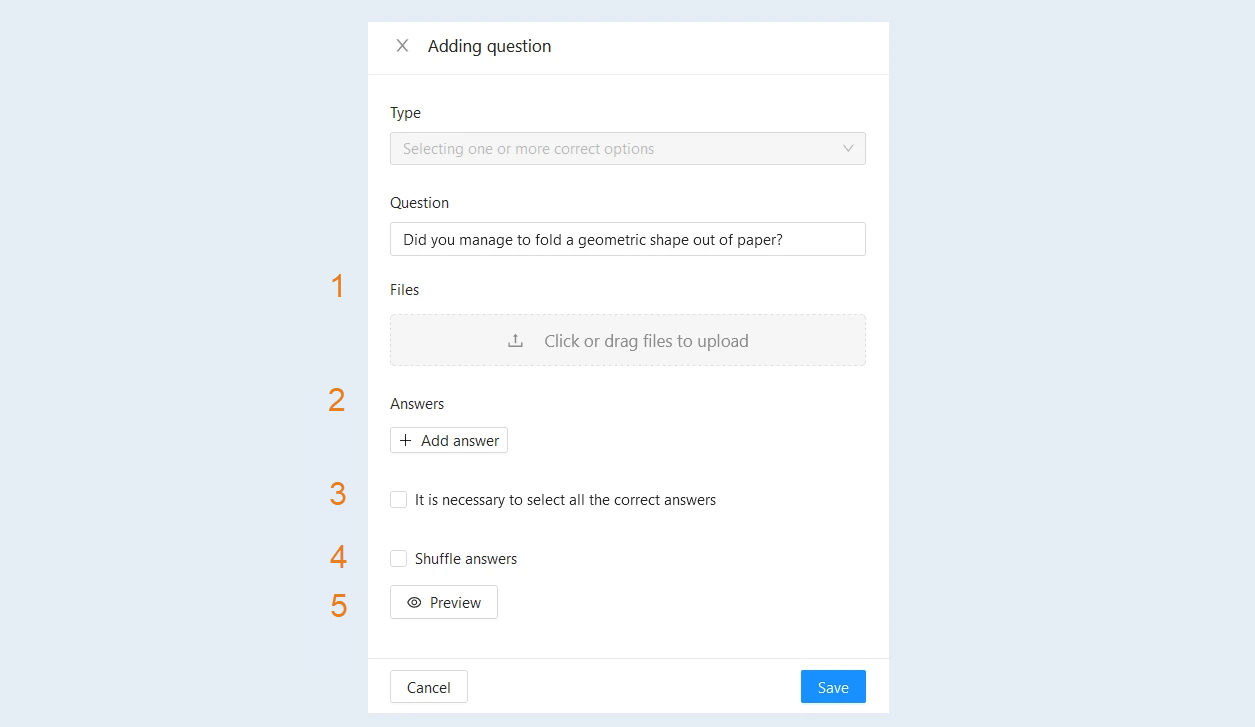Image resolution: width=1255 pixels, height=727 pixels.
Task: Click the Add answer button
Action: (x=449, y=441)
